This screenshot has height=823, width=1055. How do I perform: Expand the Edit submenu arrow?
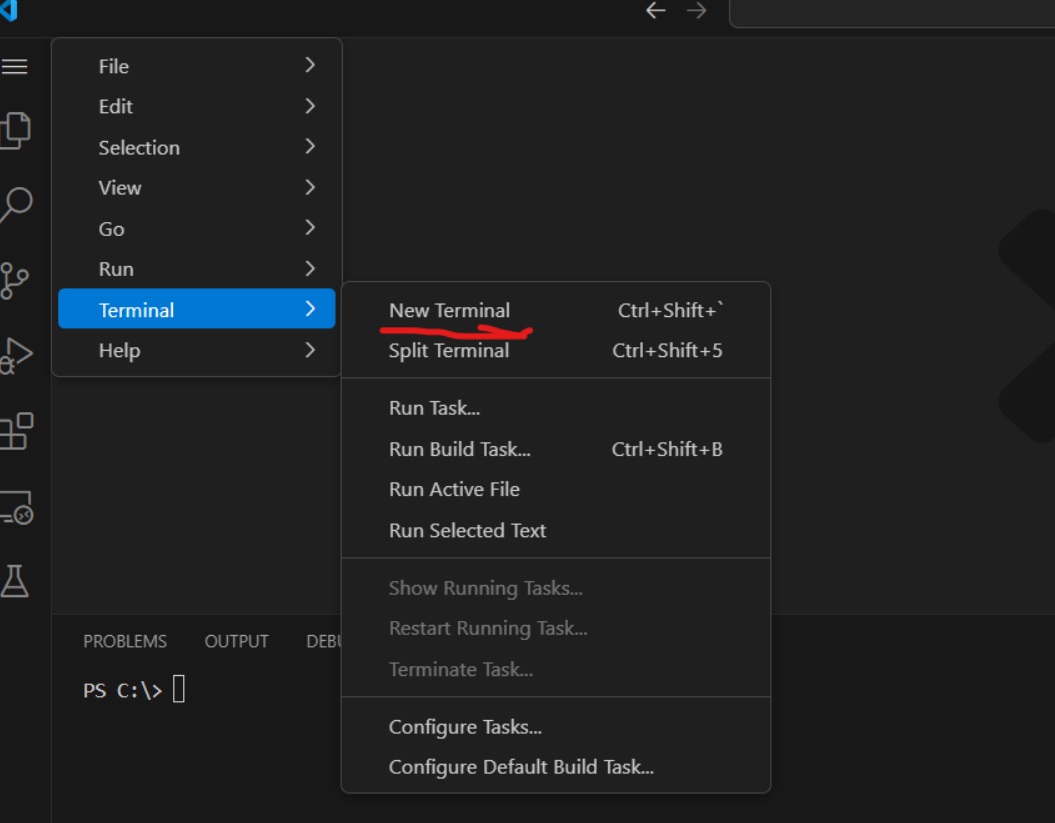click(310, 106)
